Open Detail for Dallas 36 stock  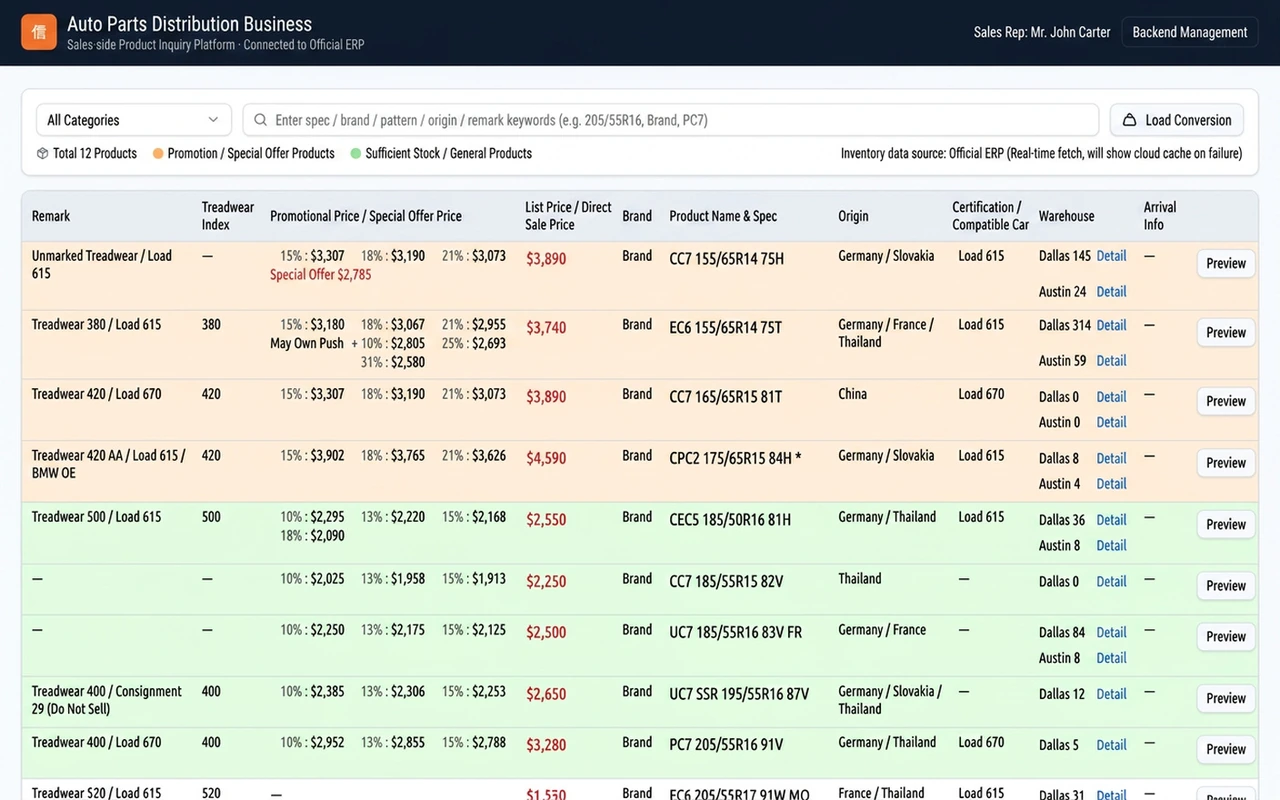pos(1111,520)
